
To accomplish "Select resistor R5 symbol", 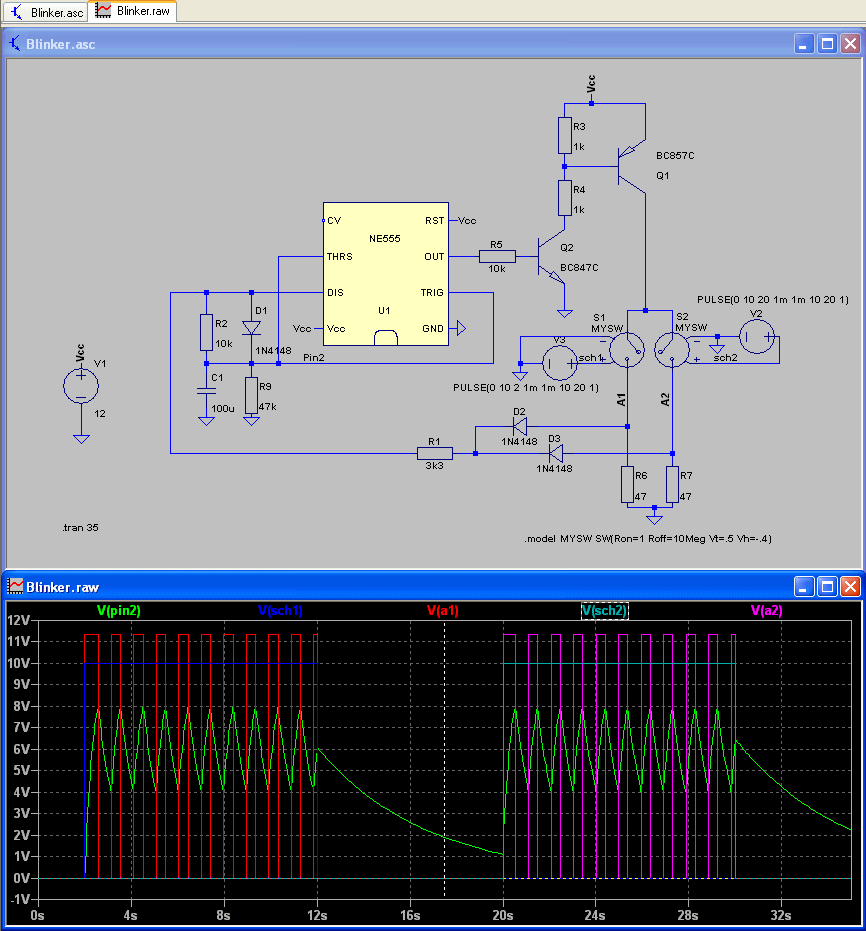I will coord(497,256).
